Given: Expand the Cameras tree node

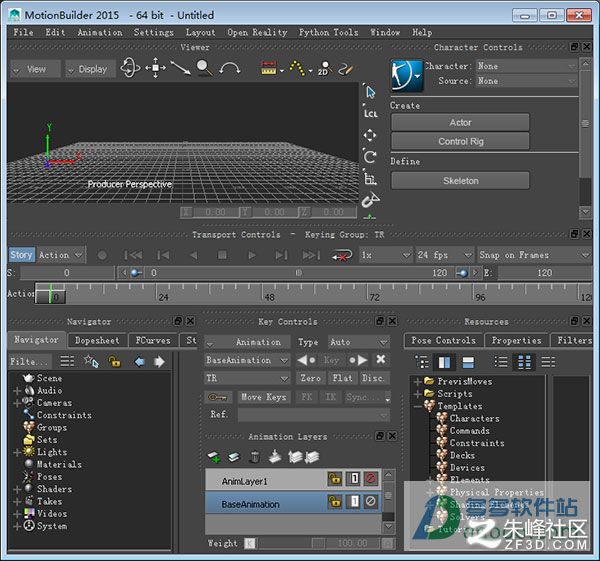Looking at the screenshot, I should point(16,403).
